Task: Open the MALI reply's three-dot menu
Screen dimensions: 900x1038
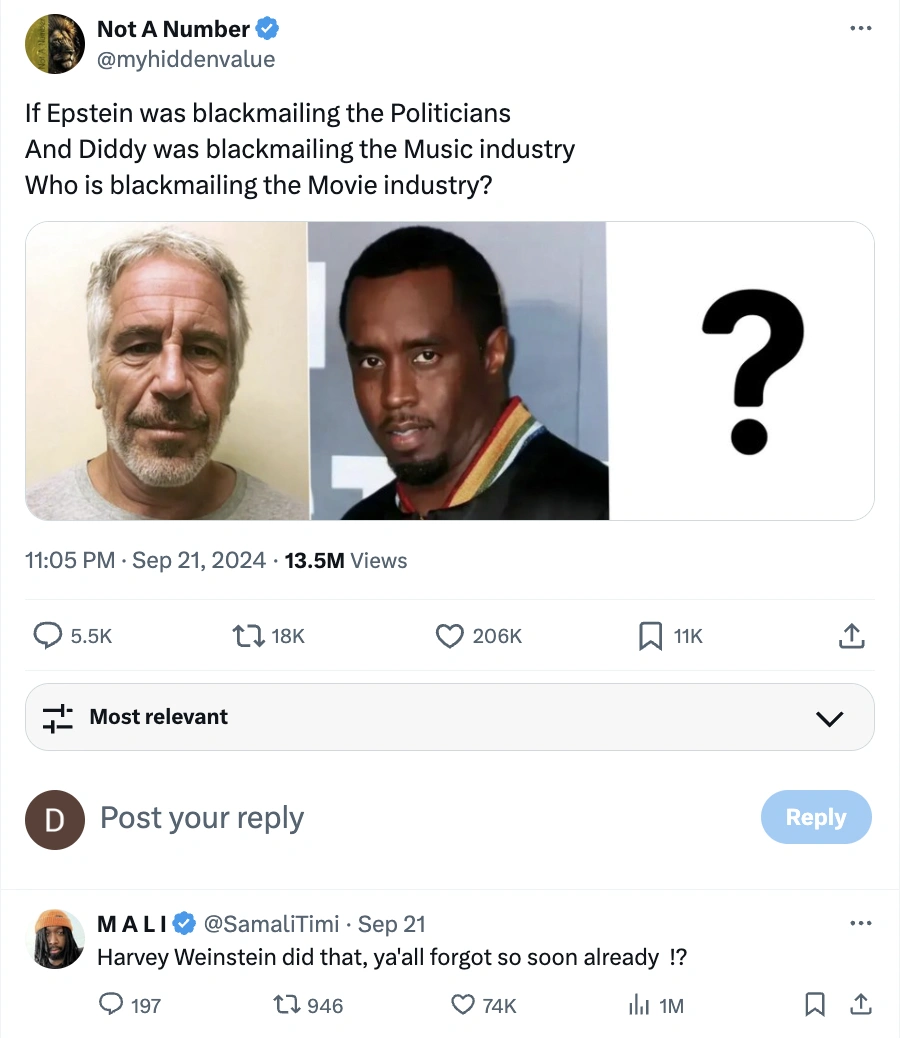Action: click(860, 923)
